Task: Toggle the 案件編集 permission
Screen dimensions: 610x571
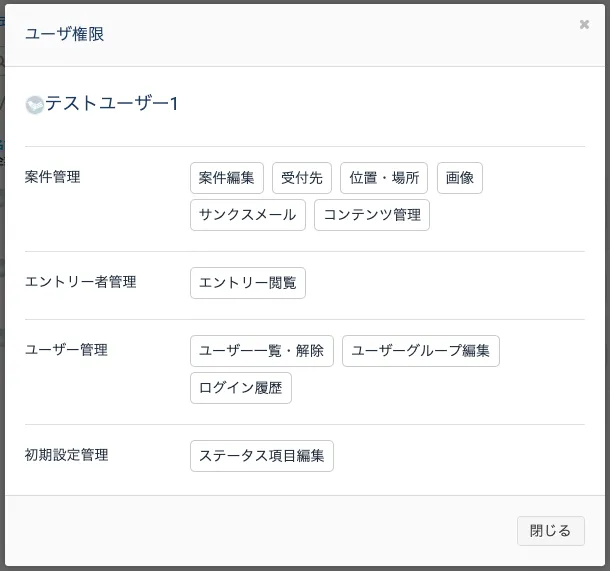Action: coord(227,178)
